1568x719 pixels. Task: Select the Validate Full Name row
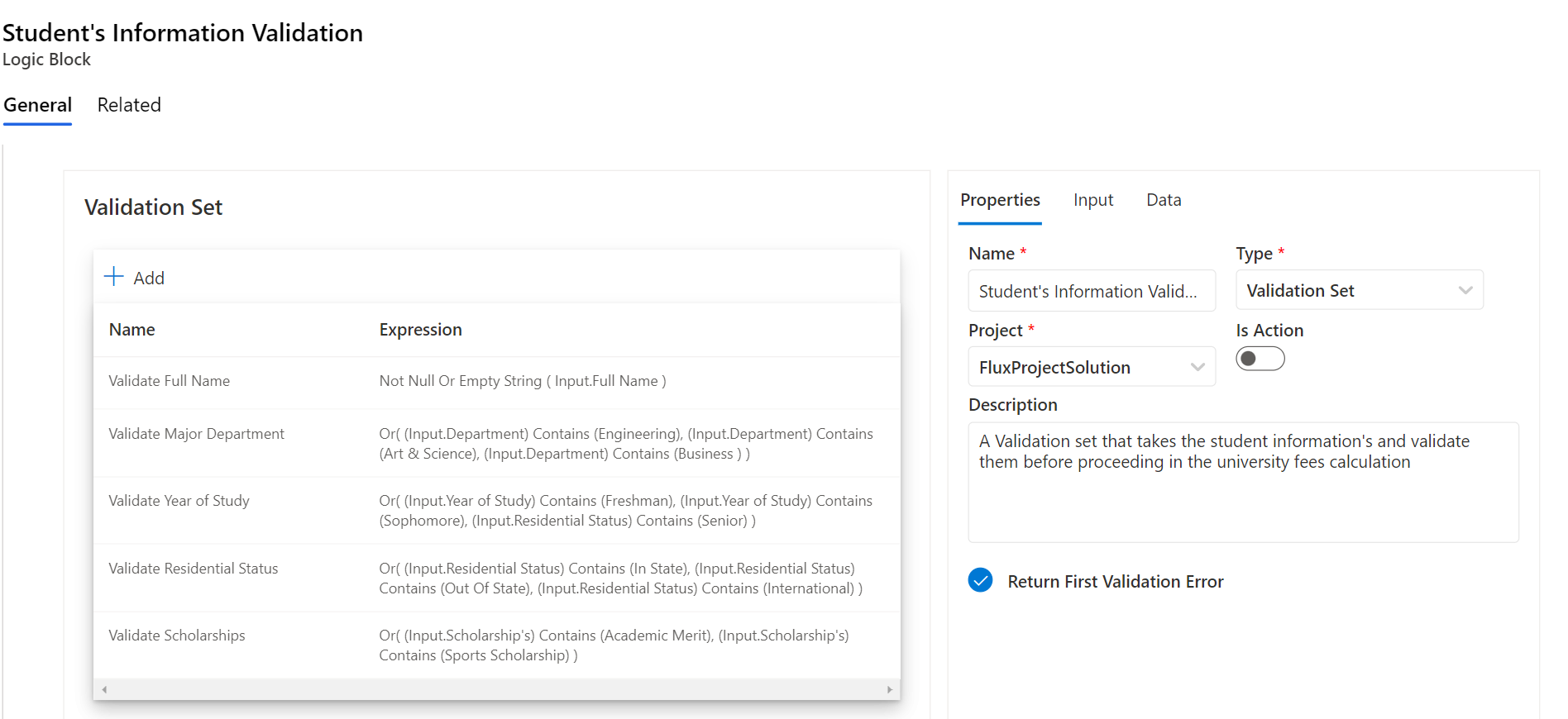click(496, 381)
